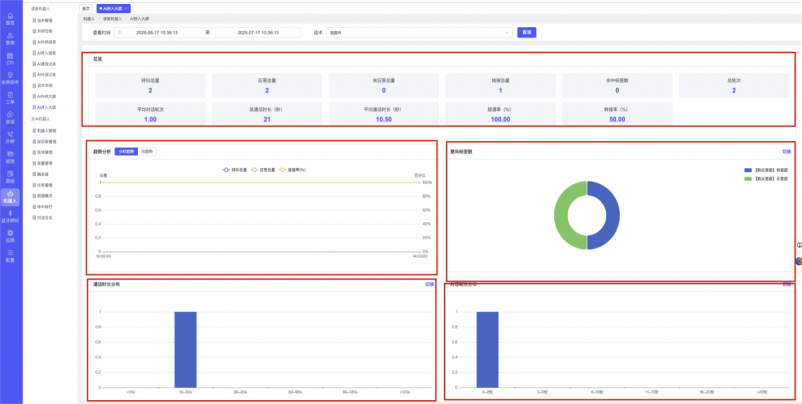The height and width of the screenshot is (404, 802).
Task: Close the AI转人大屏 tab
Action: tap(125, 8)
